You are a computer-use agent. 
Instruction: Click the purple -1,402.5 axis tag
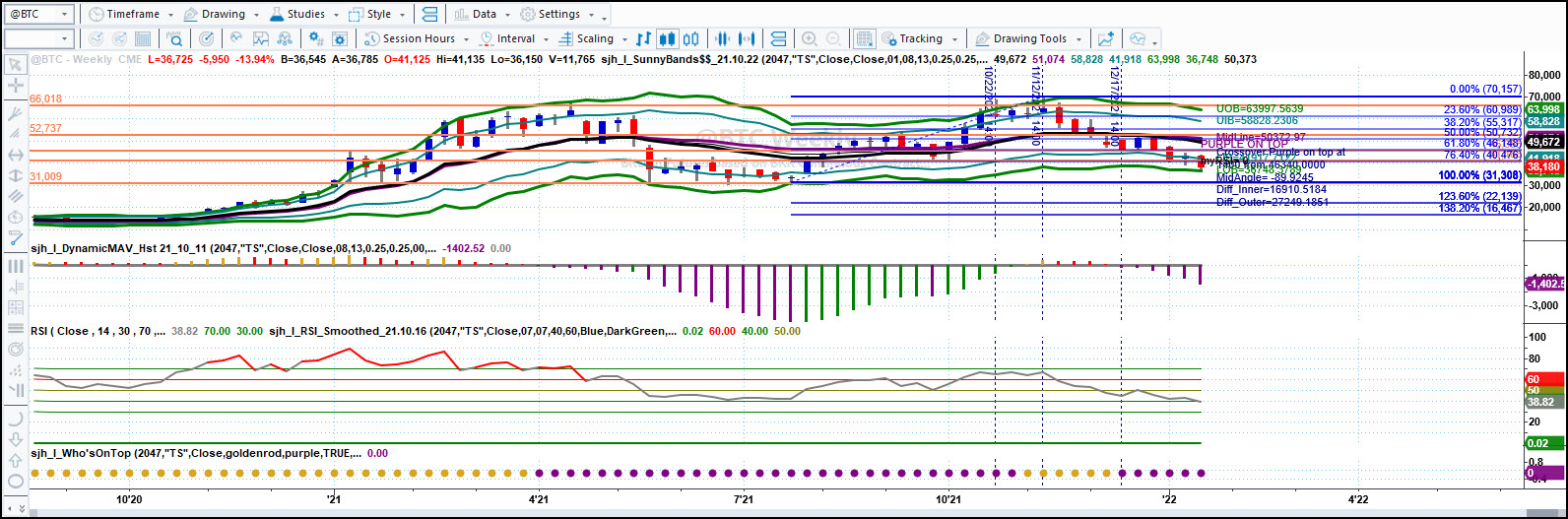[x=1545, y=284]
